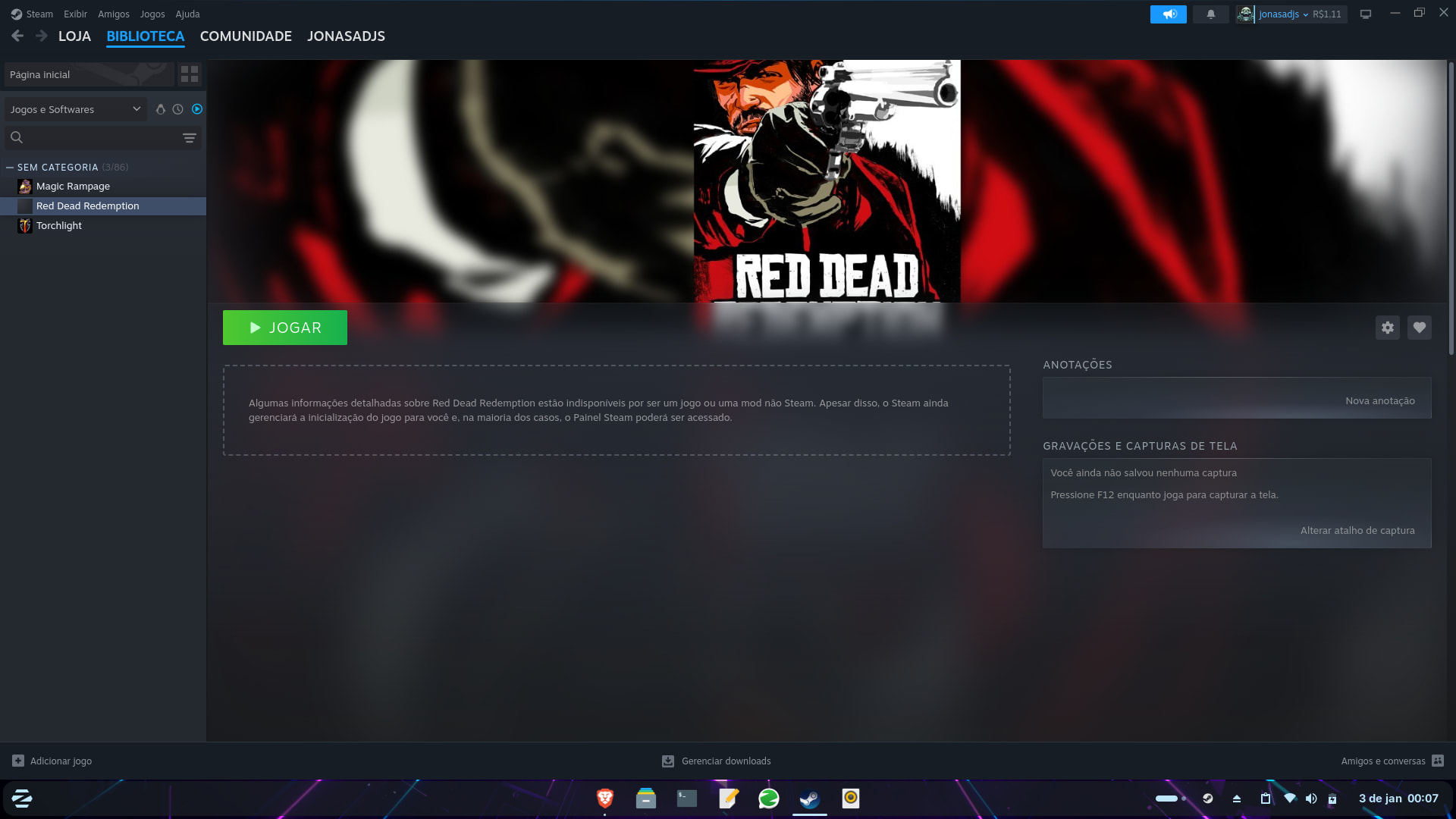
Task: Enter Big Picture mode monitor icon
Action: point(1366,14)
